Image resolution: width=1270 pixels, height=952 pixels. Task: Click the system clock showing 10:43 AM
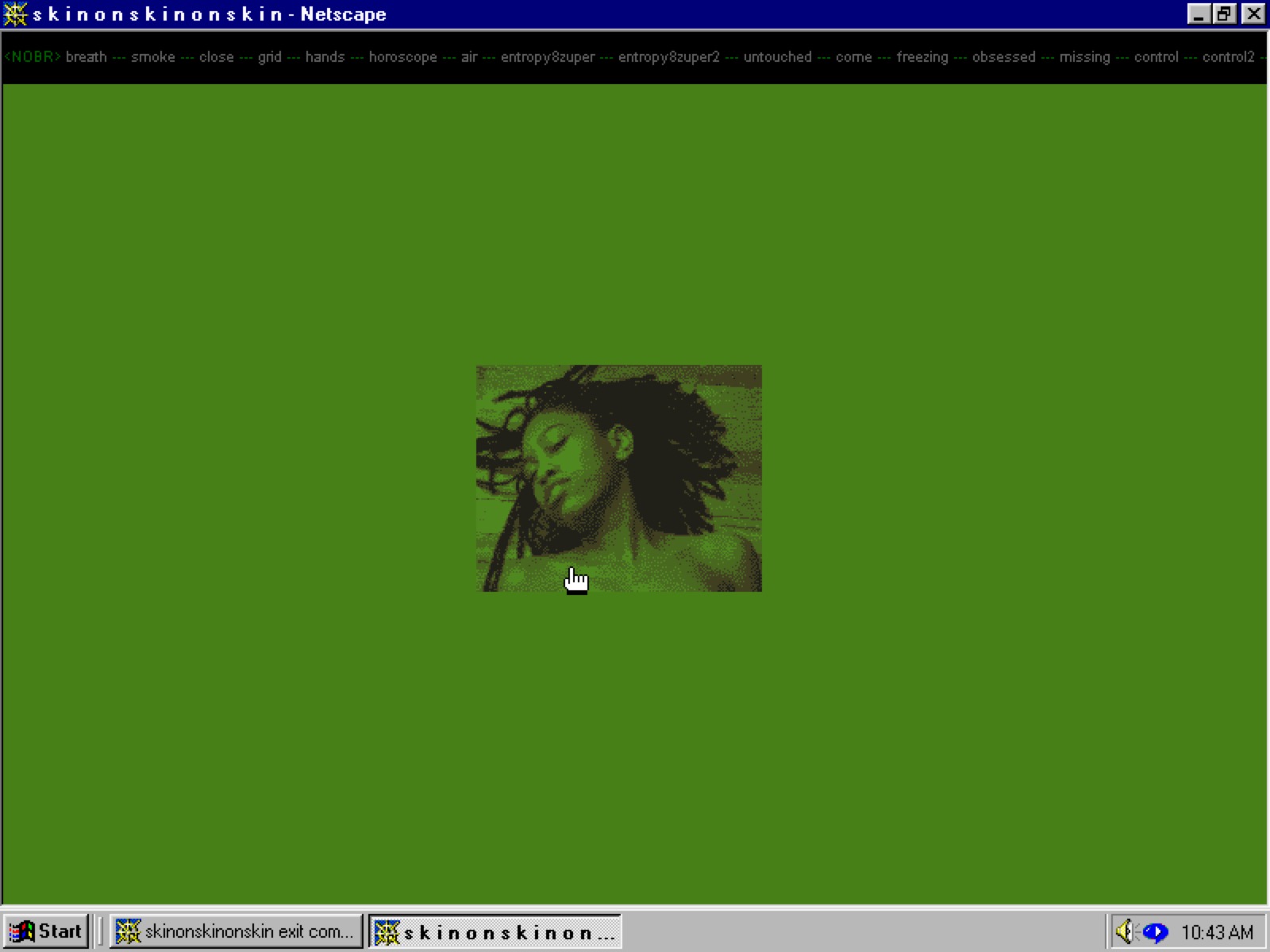coord(1218,932)
